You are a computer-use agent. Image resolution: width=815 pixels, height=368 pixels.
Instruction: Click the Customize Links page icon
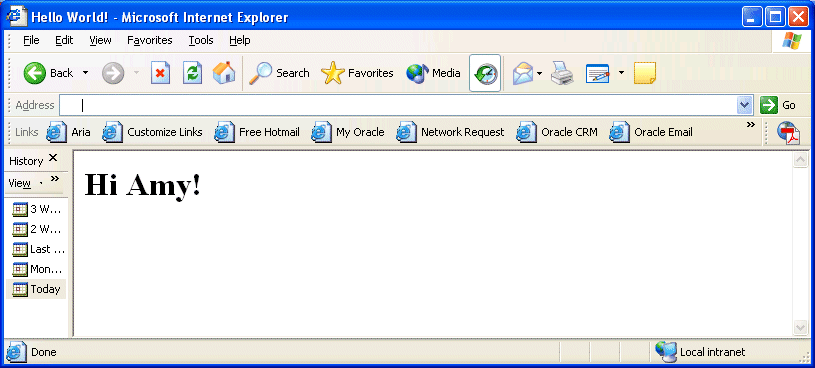point(112,132)
